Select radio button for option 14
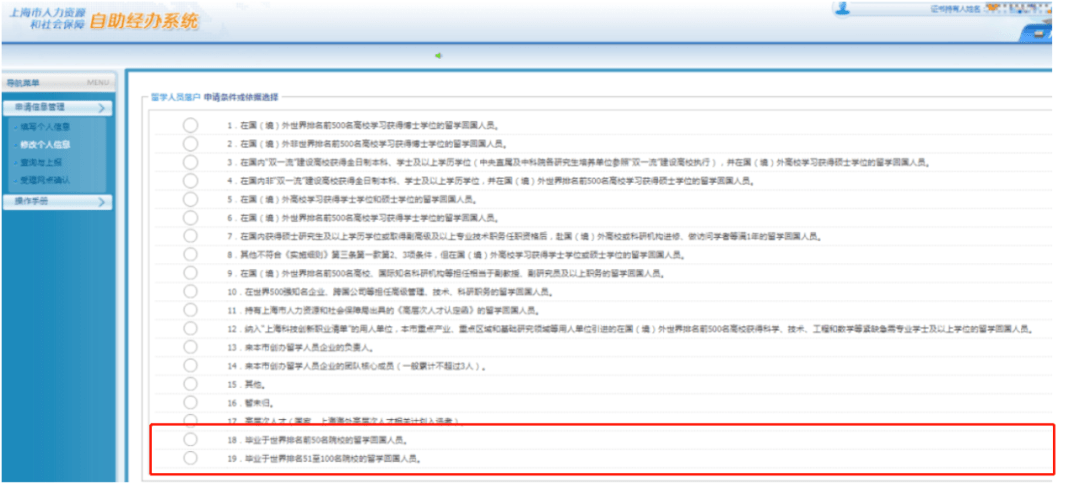The image size is (1080, 489). pyautogui.click(x=191, y=366)
